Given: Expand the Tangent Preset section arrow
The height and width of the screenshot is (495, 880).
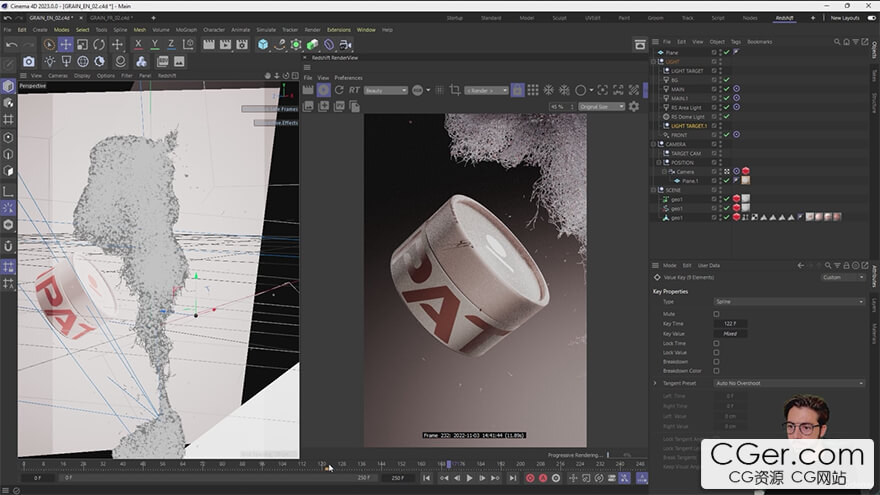Looking at the screenshot, I should pyautogui.click(x=655, y=383).
